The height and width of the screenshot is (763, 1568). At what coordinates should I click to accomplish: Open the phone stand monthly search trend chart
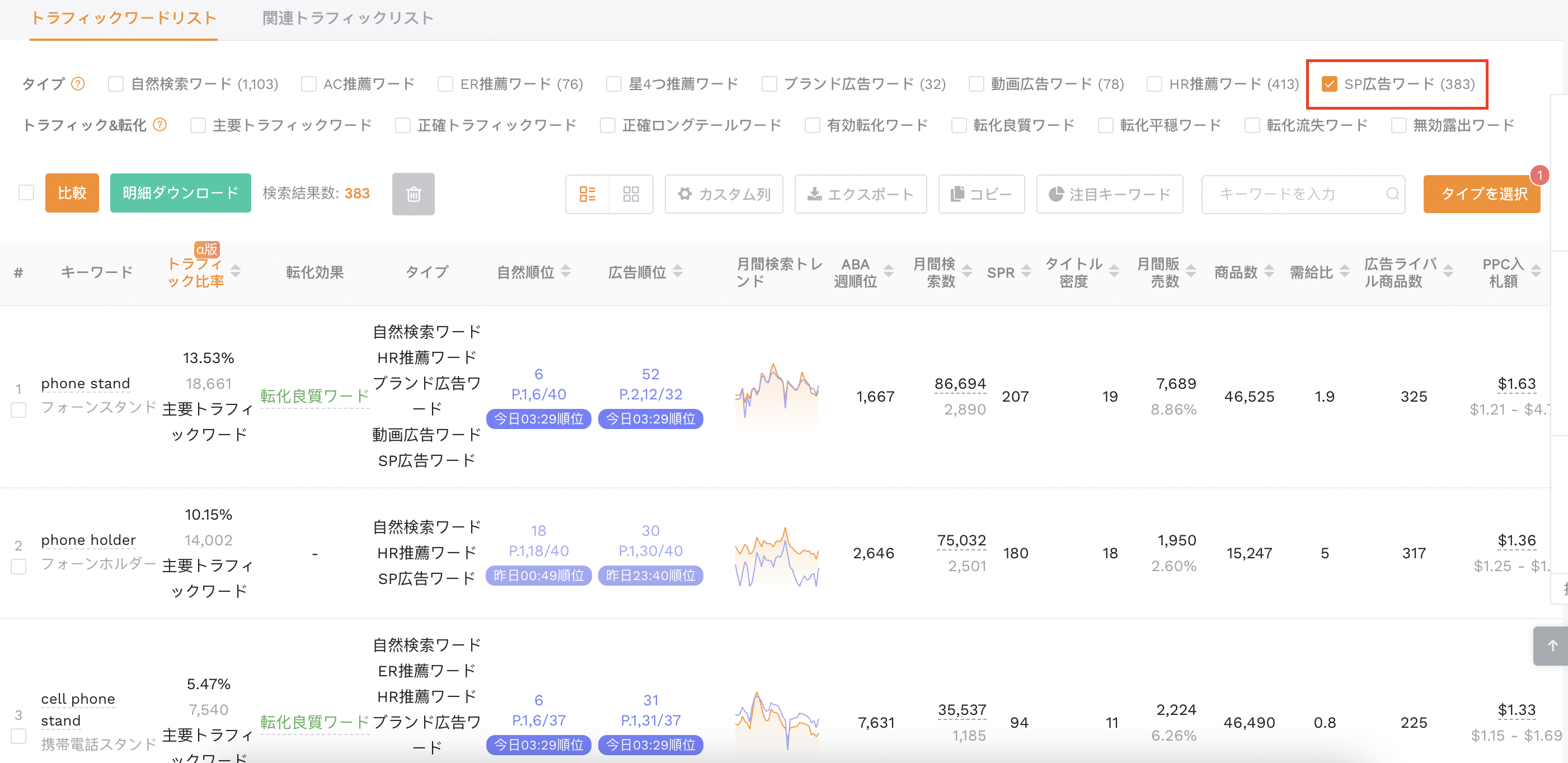coord(777,395)
